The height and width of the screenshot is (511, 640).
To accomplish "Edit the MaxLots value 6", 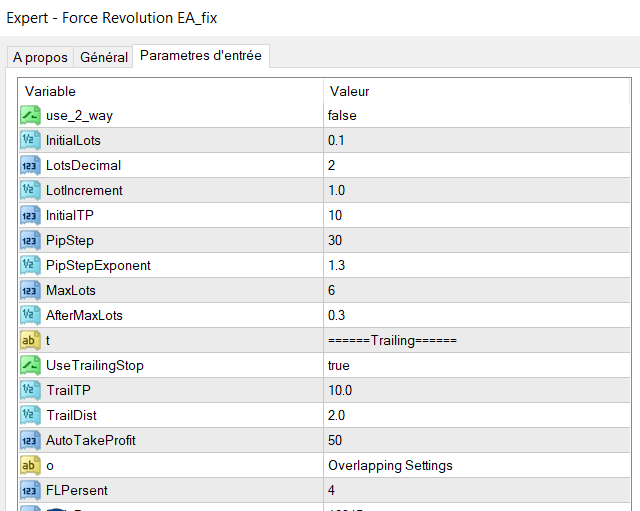I will tap(332, 290).
